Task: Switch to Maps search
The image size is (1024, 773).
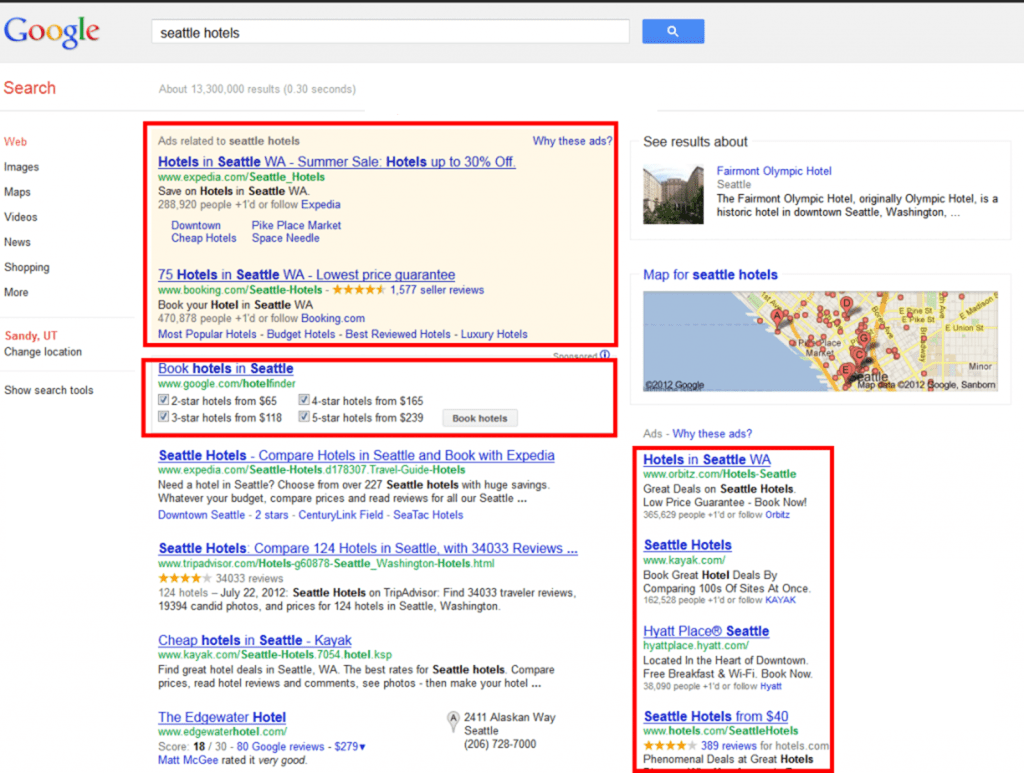Action: 18,192
